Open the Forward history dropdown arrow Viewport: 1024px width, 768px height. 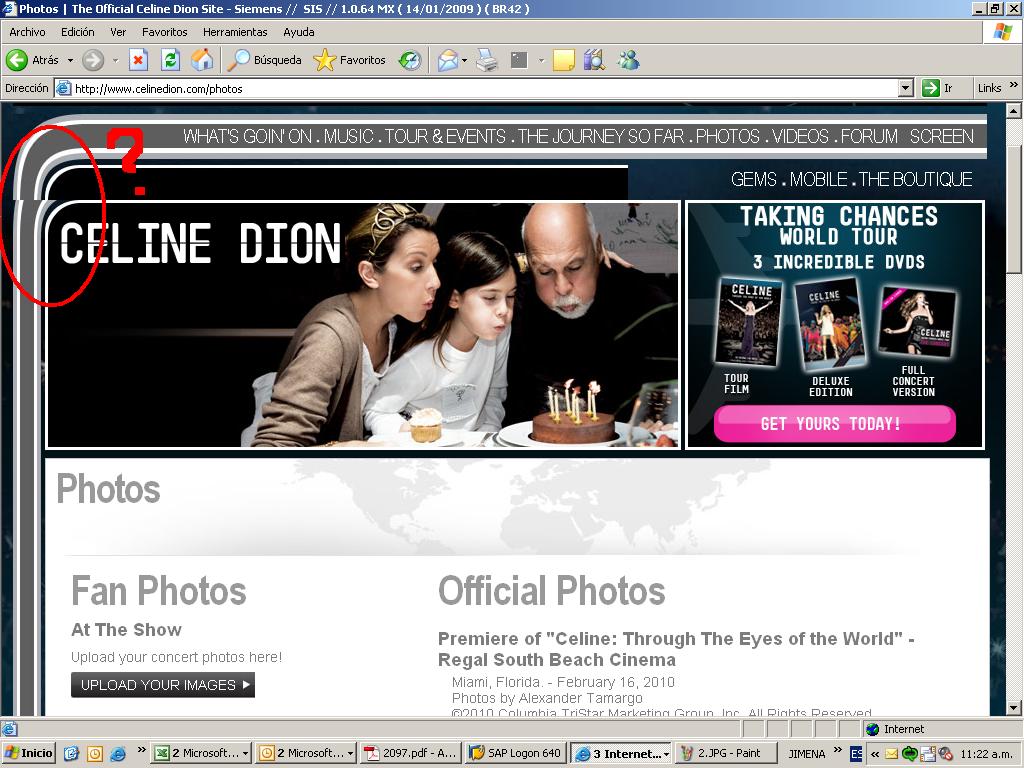pyautogui.click(x=116, y=60)
